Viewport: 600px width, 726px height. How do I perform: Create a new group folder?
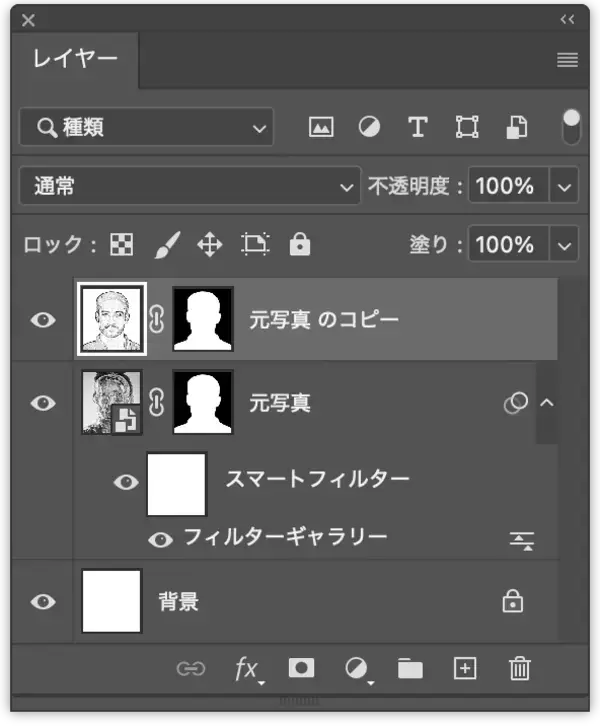point(410,668)
